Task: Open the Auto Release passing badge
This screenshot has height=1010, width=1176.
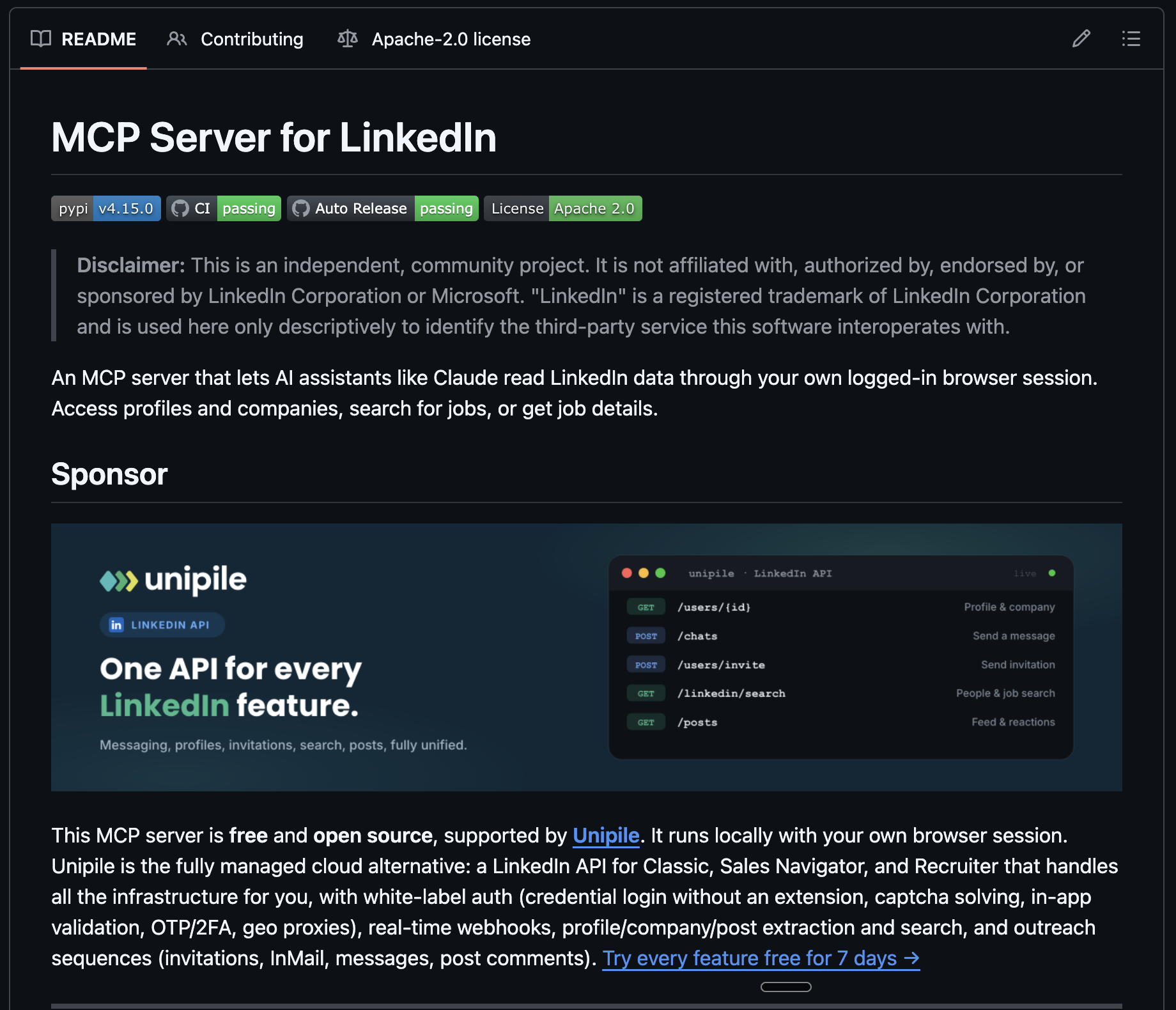Action: (x=383, y=208)
